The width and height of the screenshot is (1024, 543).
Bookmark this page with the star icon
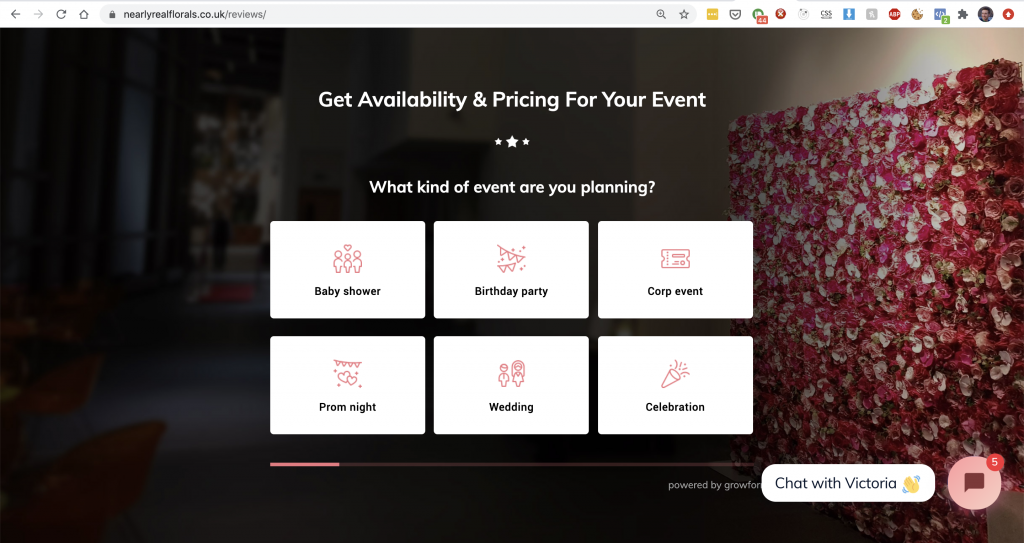tap(684, 14)
